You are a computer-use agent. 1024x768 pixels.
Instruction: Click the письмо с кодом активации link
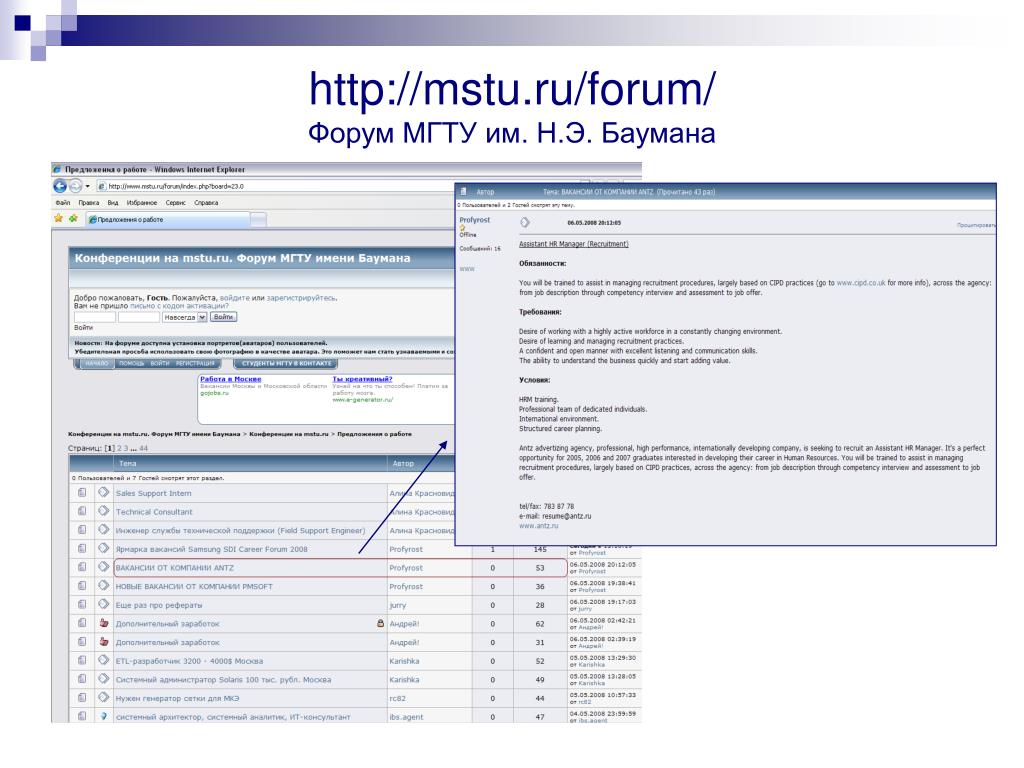[179, 306]
